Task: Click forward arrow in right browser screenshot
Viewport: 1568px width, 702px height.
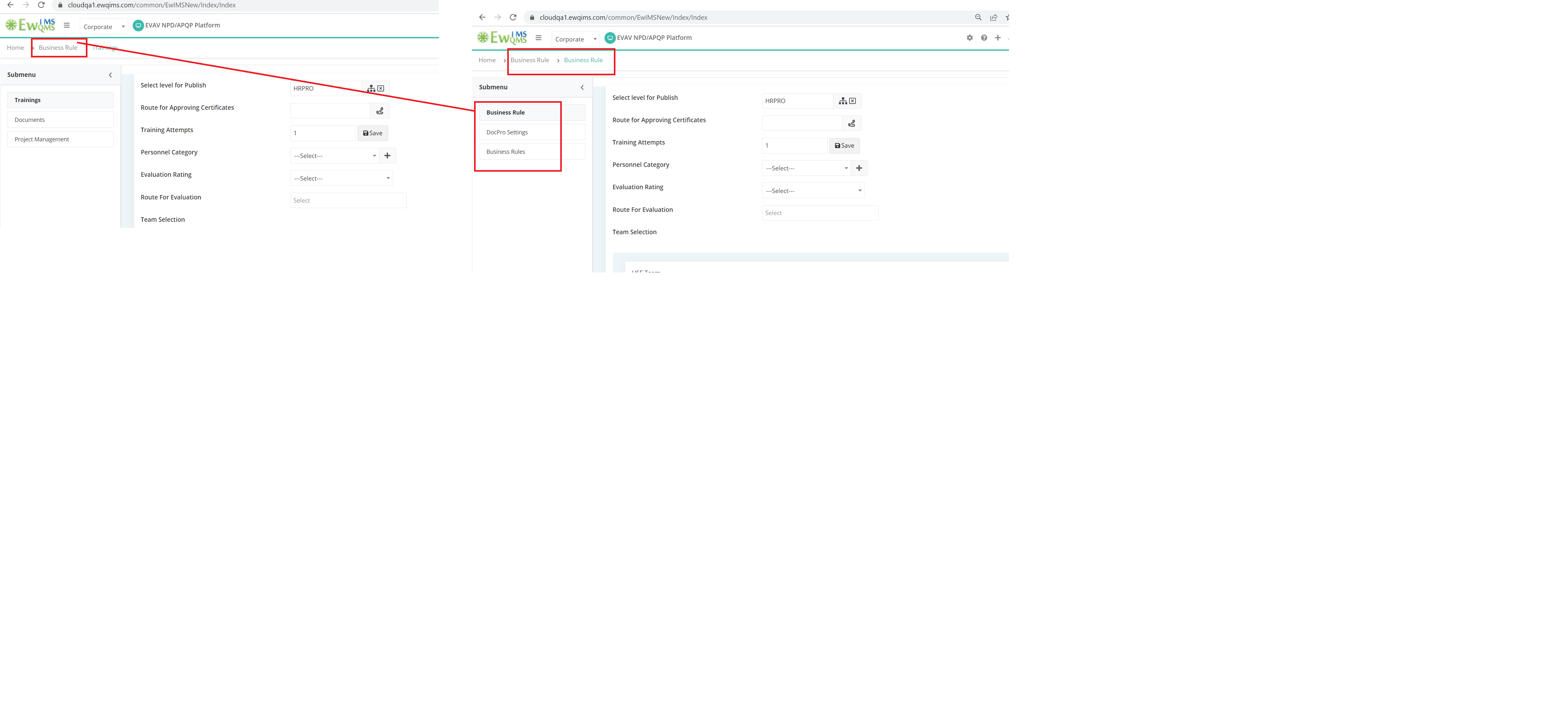Action: (x=497, y=18)
